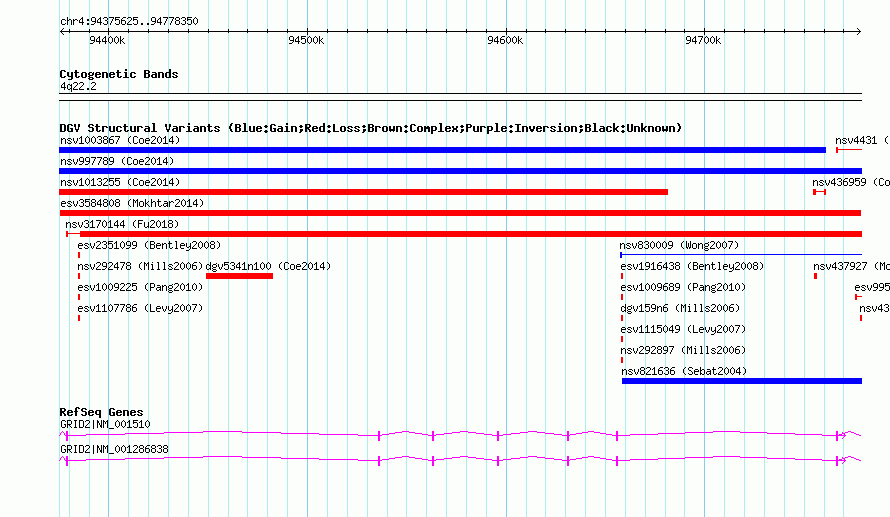Click the left arrow on the coordinate ruler
This screenshot has width=890, height=517.
click(x=62, y=31)
